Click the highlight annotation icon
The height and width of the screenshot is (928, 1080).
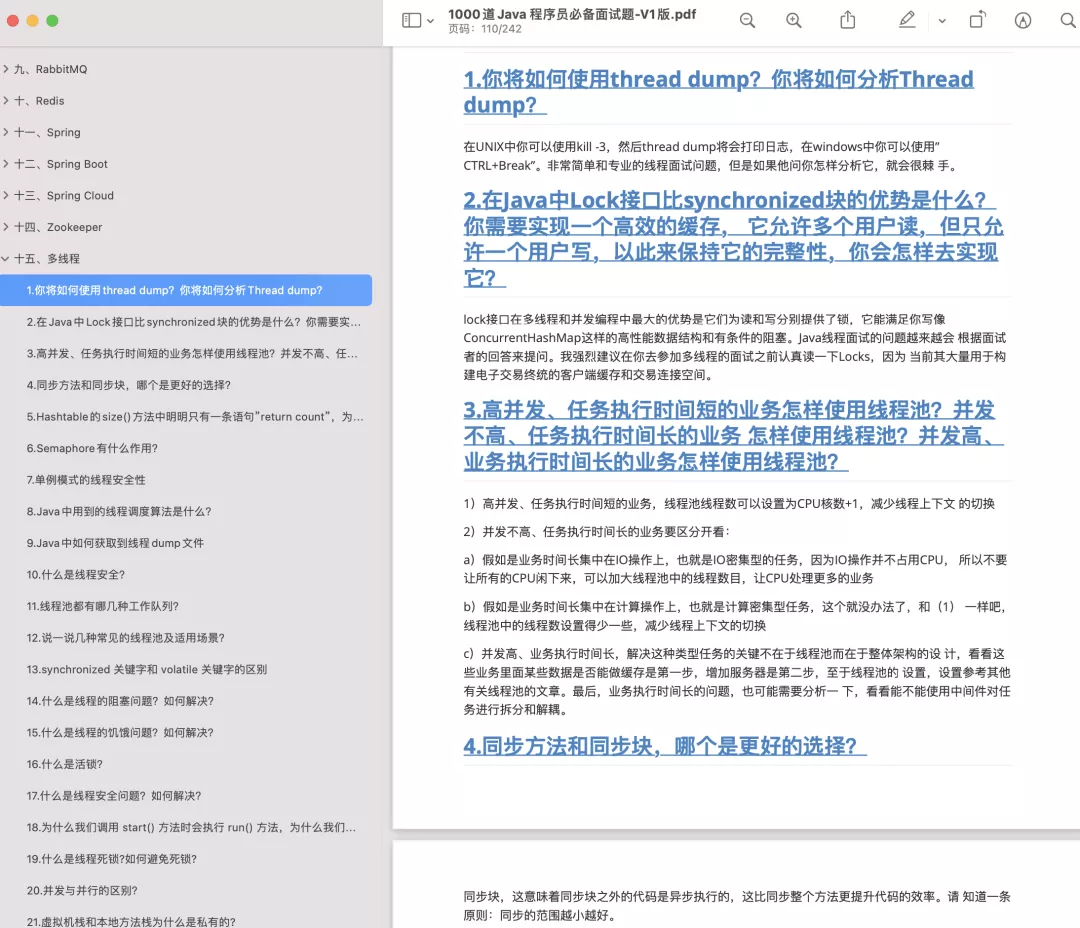tap(1022, 20)
